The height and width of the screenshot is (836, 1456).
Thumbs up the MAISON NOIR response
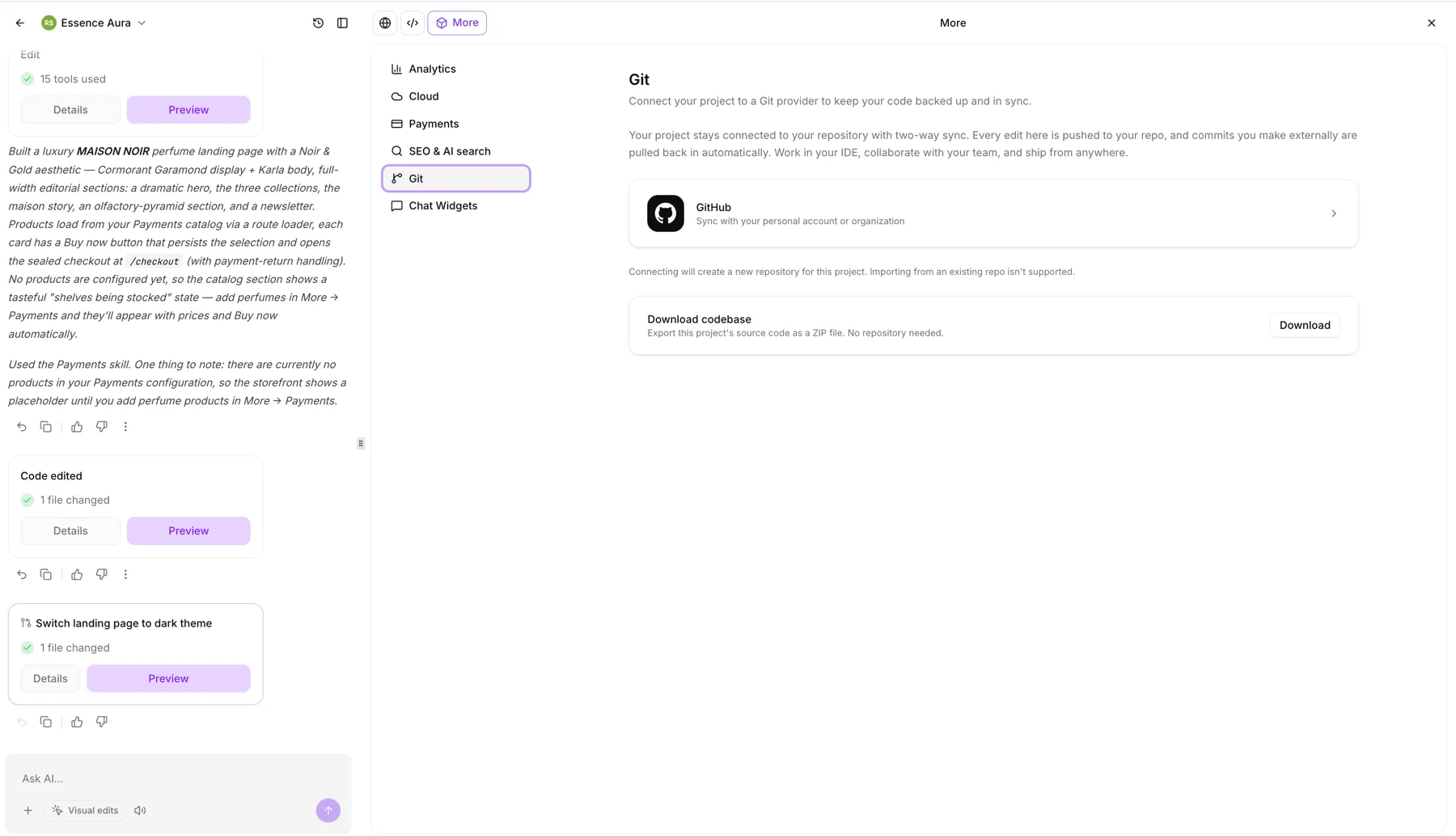point(77,427)
